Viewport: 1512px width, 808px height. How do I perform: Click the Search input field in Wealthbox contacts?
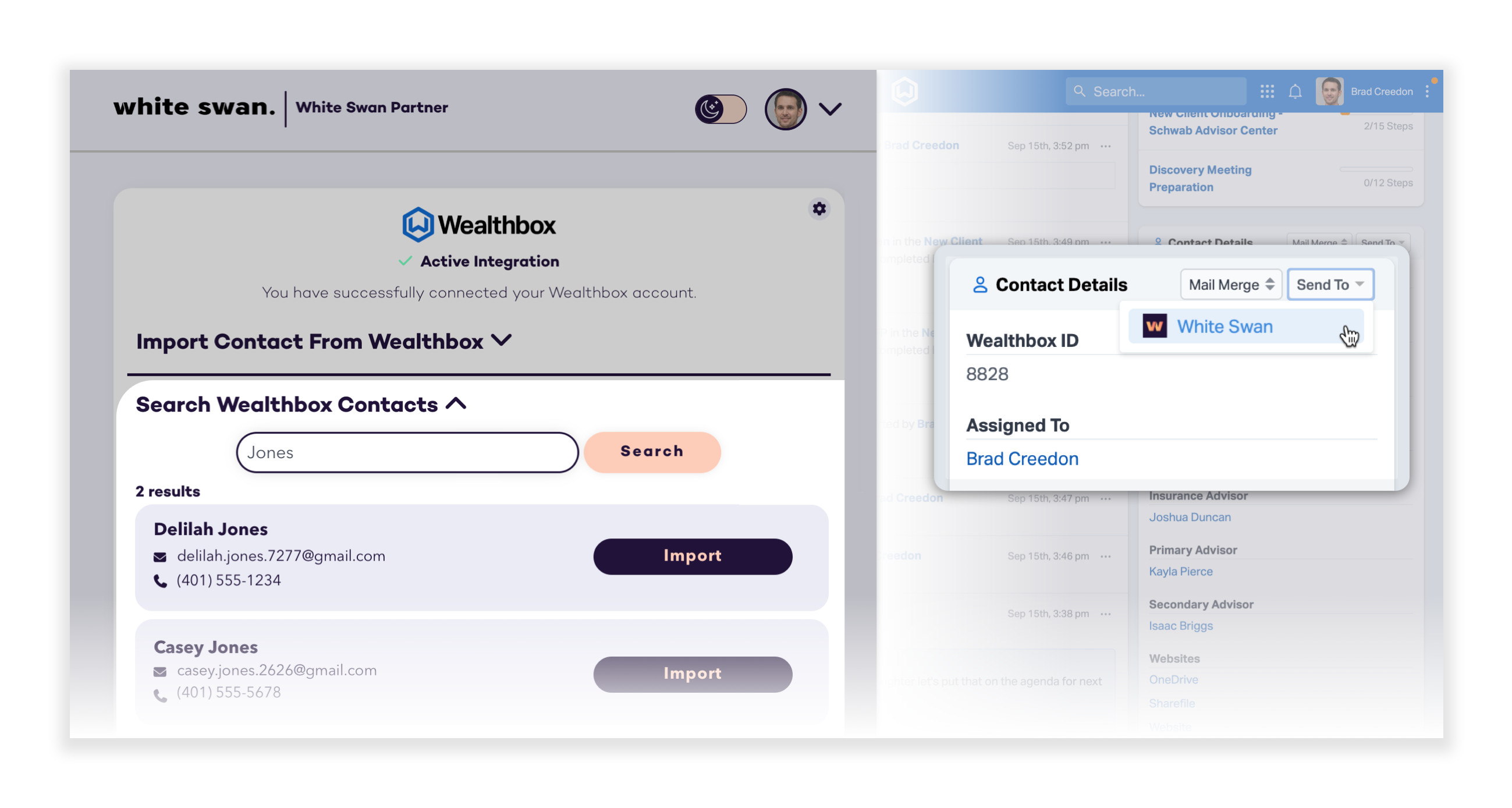[x=407, y=452]
